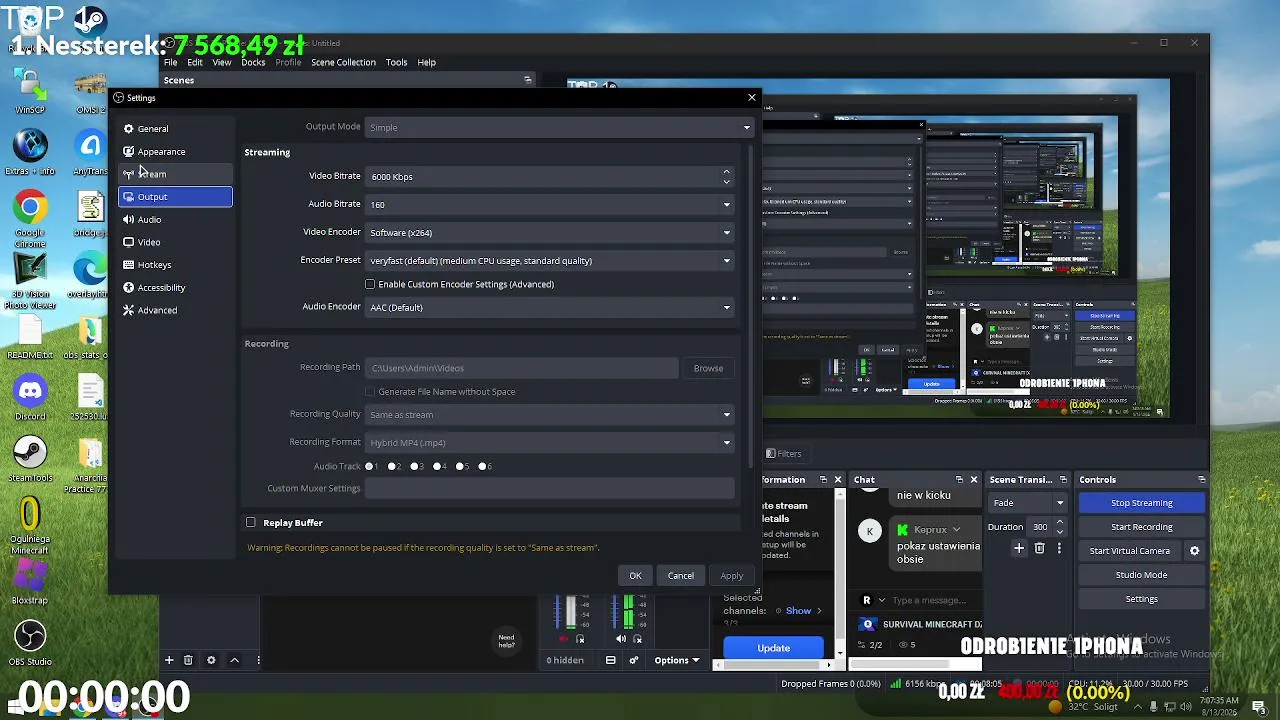Launch OBS Studio from the desktop icon
The width and height of the screenshot is (1280, 720).
[30, 643]
